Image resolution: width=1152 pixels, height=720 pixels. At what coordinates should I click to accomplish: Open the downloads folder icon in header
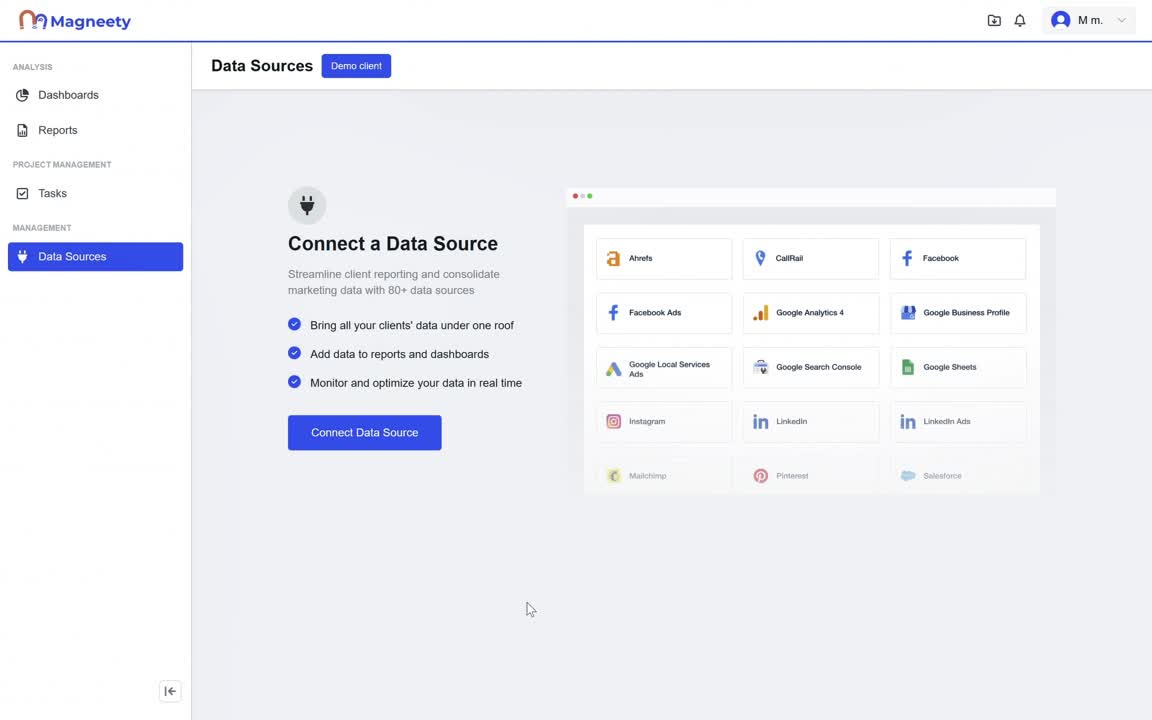tap(994, 21)
